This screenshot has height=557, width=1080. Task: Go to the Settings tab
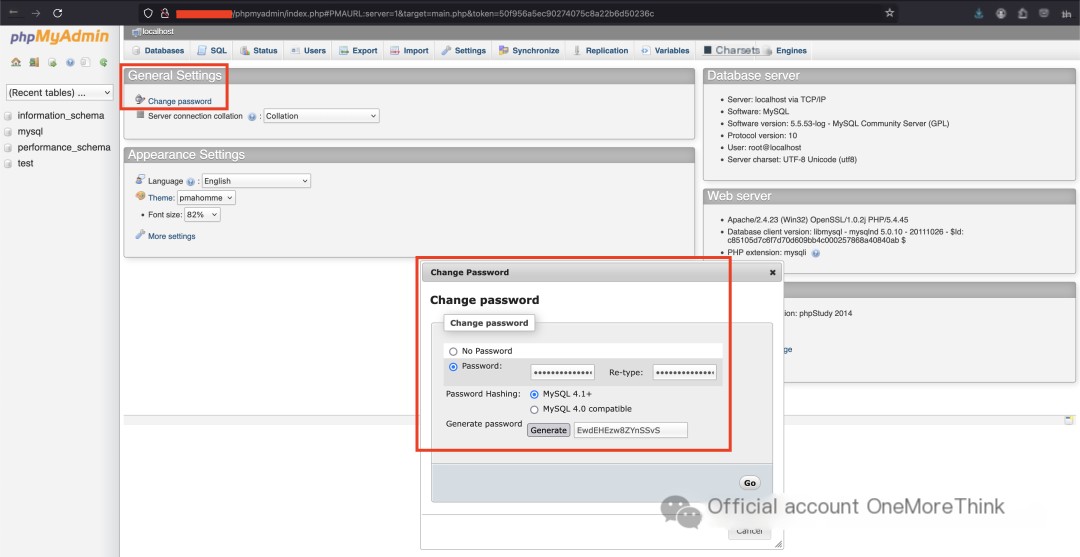click(x=464, y=51)
